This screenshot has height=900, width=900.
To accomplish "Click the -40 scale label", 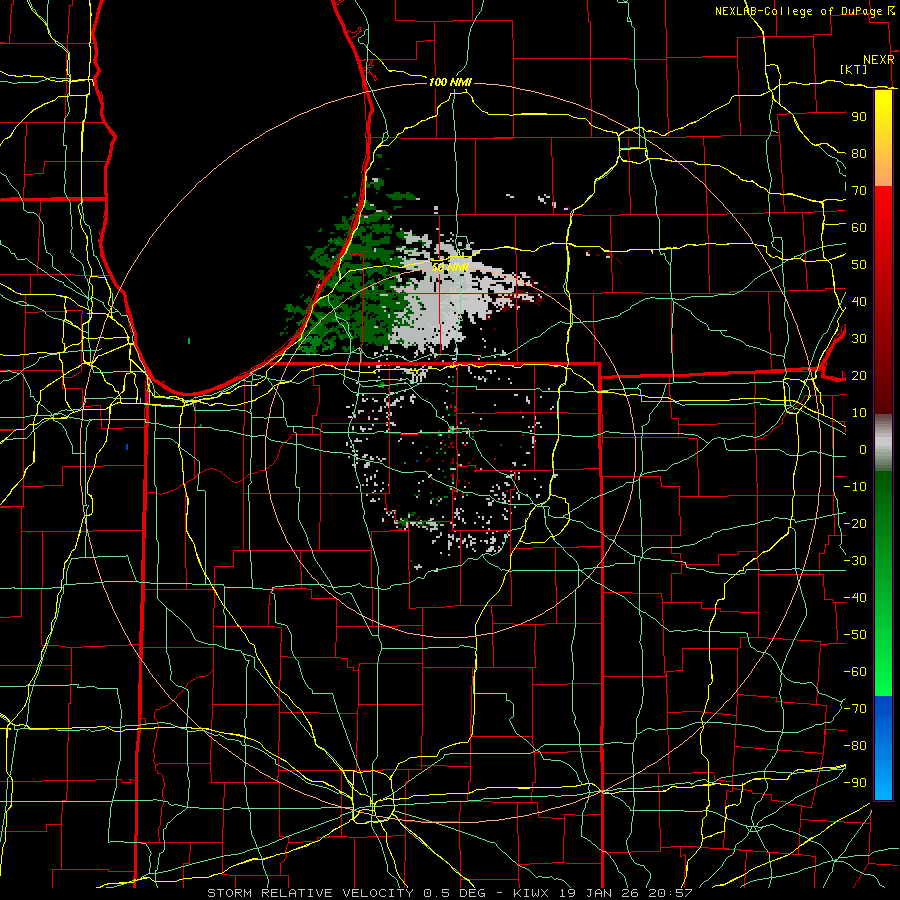I will point(855,598).
